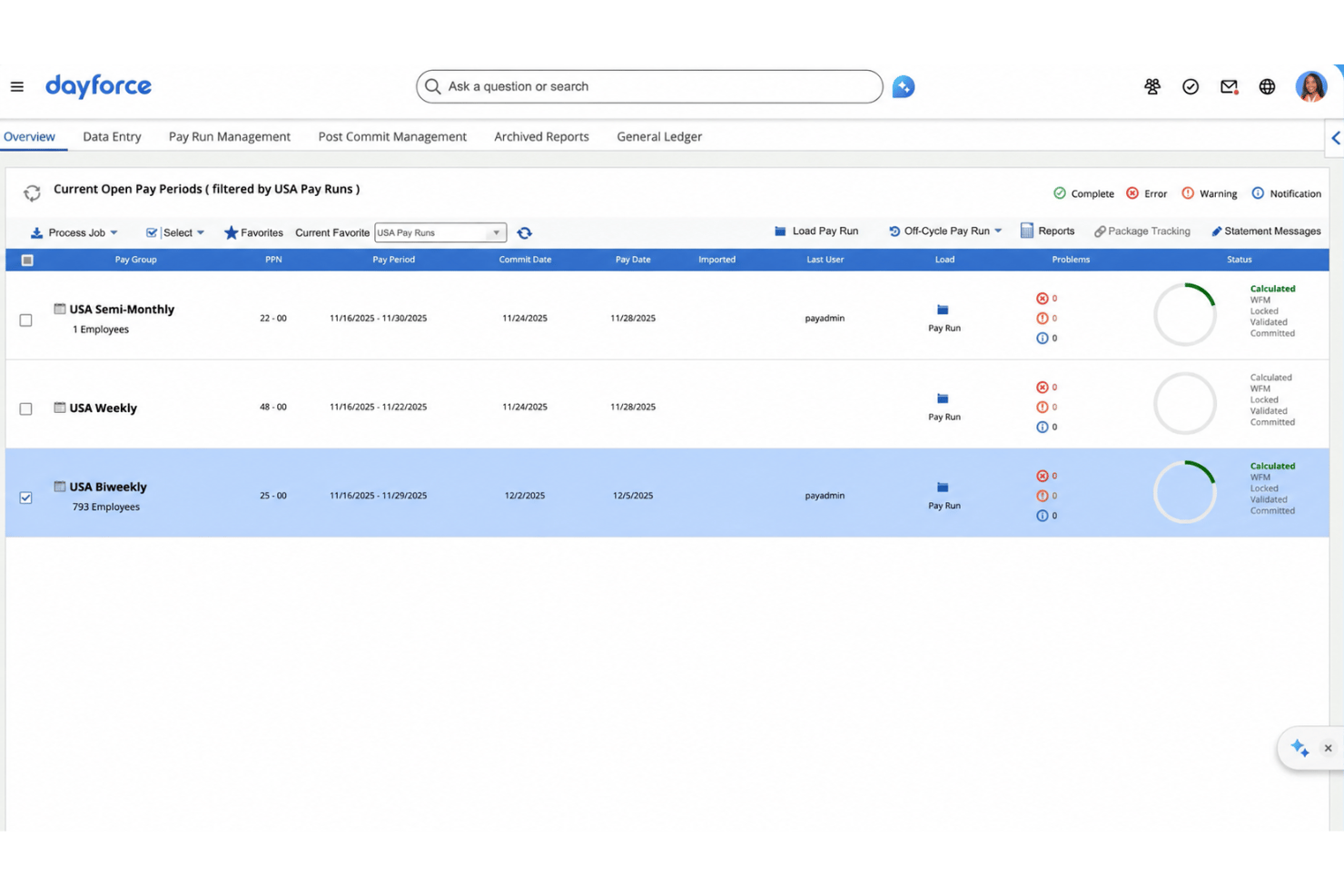Switch to the Data Entry tab

tap(112, 136)
